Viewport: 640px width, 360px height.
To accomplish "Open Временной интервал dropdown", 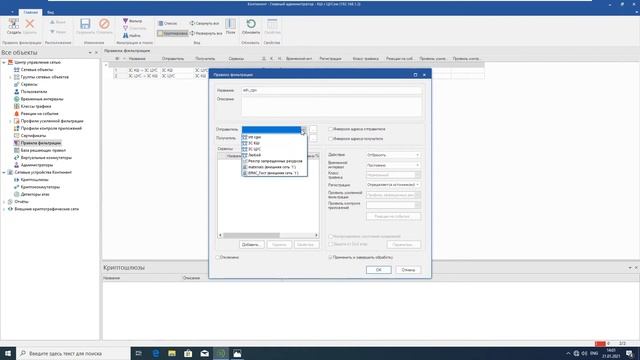I will tap(393, 165).
